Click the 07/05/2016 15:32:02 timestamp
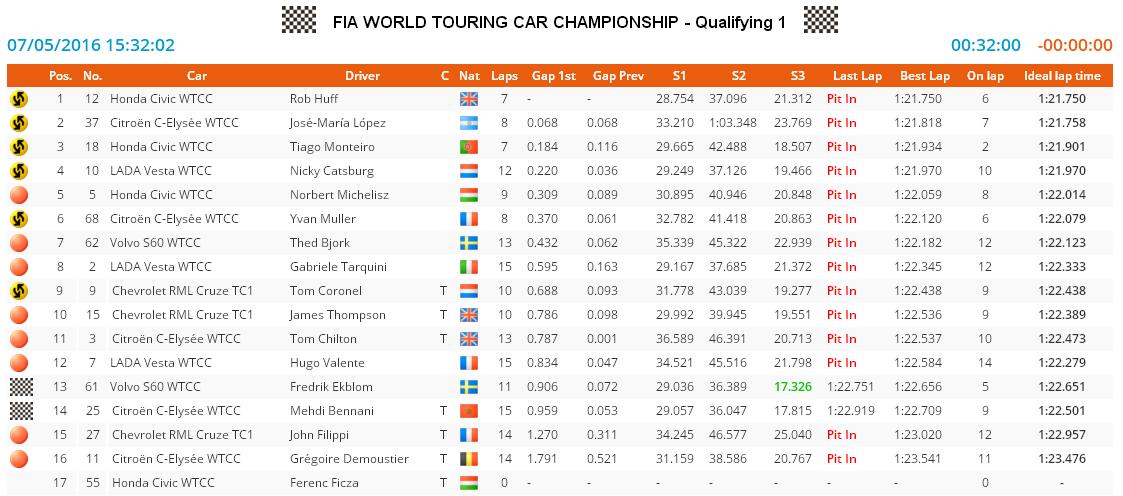The width and height of the screenshot is (1123, 496). [91, 45]
